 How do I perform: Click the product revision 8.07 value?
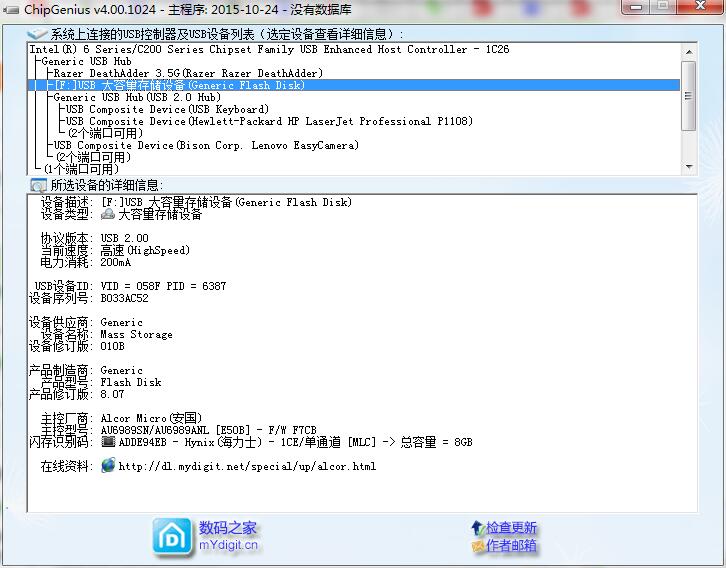coord(113,394)
